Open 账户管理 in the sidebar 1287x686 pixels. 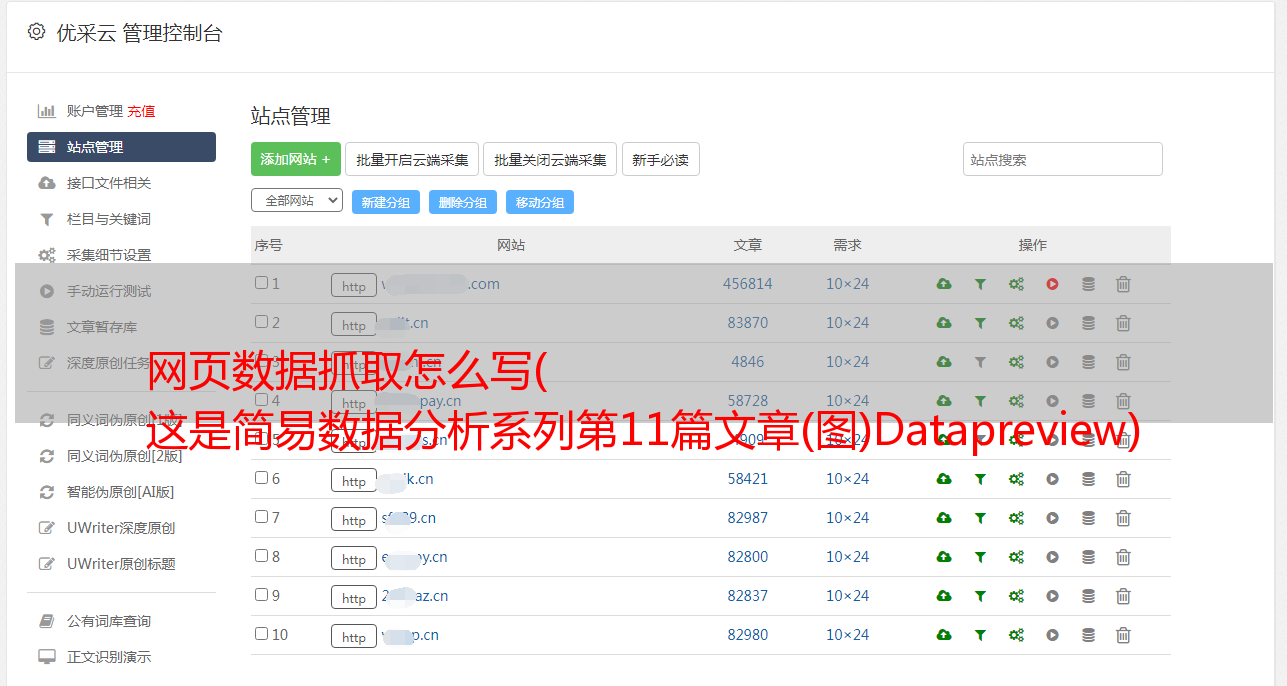[x=94, y=111]
